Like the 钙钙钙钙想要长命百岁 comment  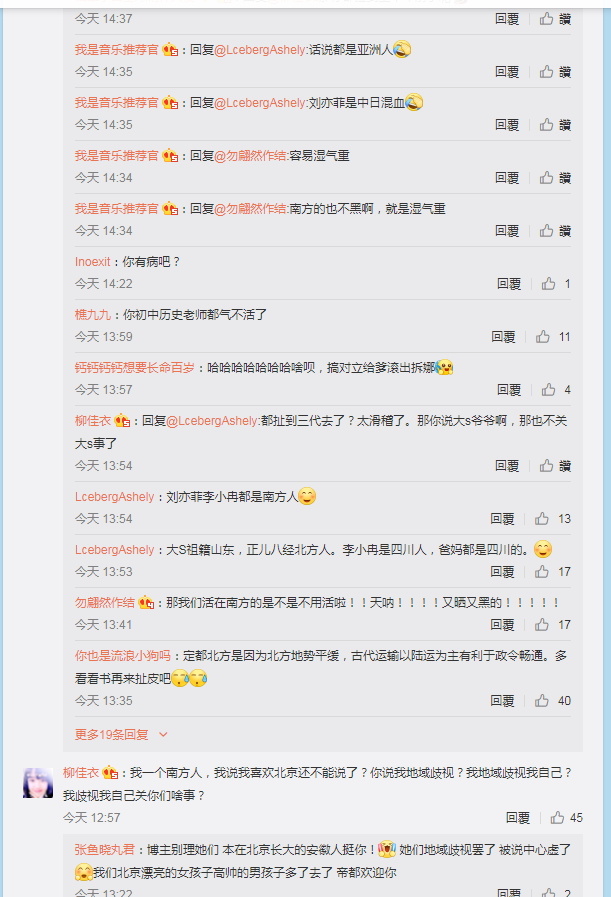click(x=548, y=390)
